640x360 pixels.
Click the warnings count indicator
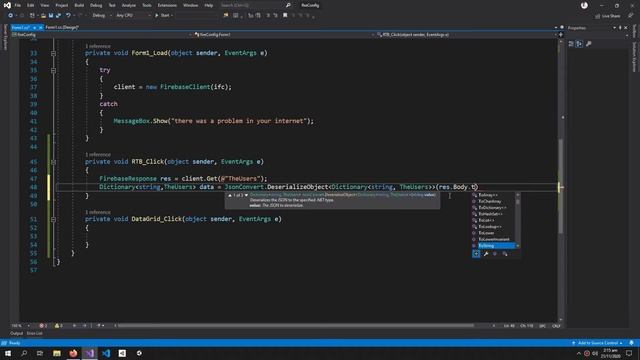[58, 326]
